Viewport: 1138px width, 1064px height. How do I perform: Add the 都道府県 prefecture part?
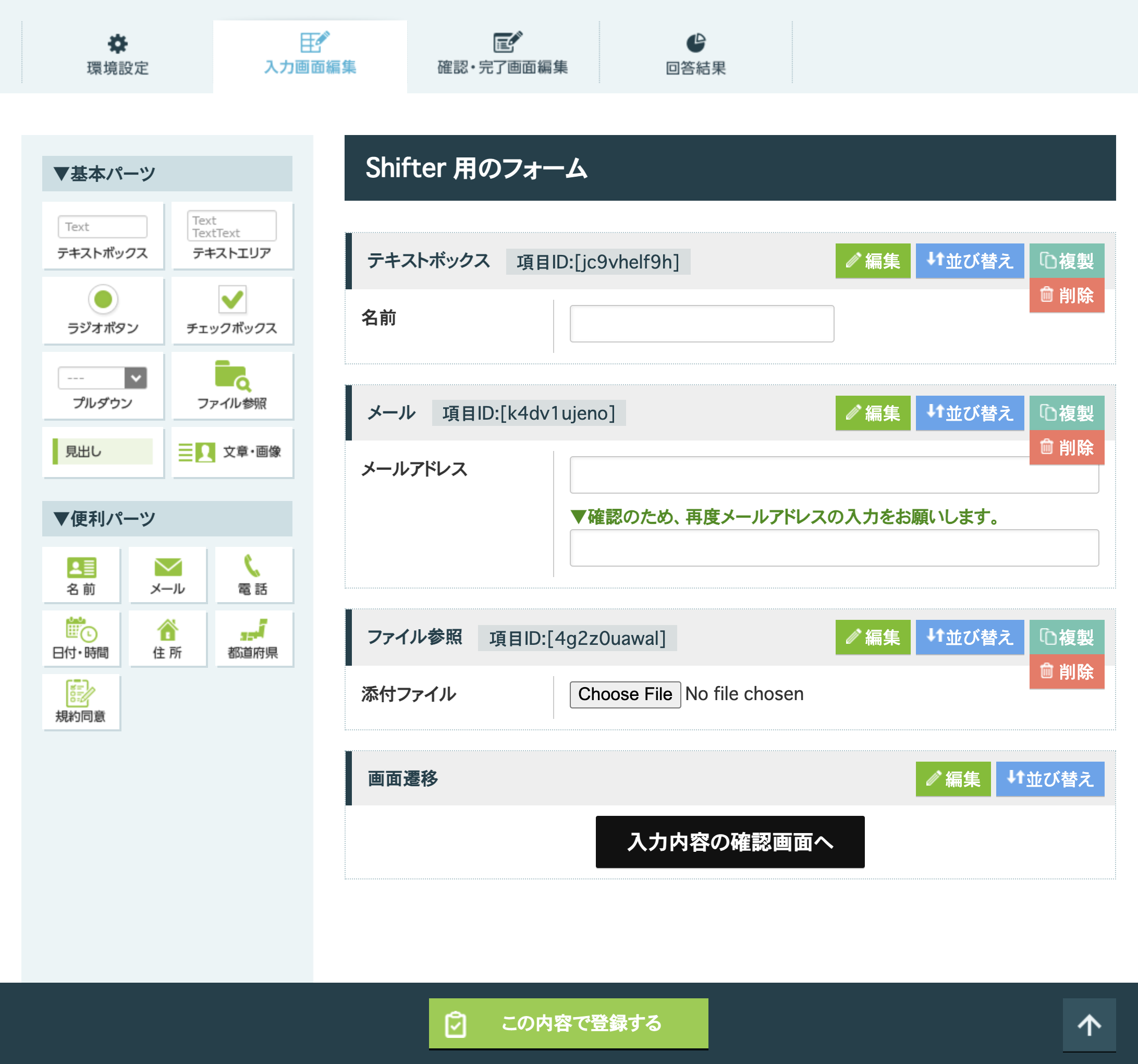coord(253,638)
